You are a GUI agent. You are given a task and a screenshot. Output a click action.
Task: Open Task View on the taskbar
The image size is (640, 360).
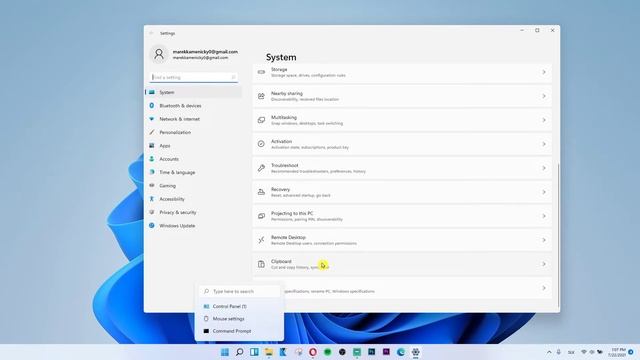coord(254,352)
